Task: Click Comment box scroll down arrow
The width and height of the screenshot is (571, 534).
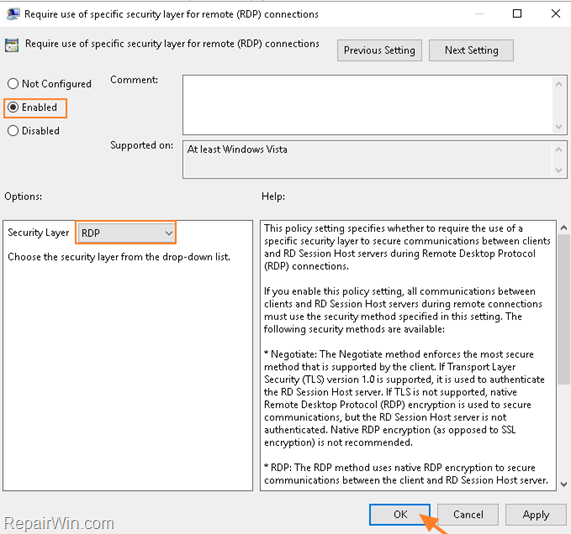Action: click(559, 127)
